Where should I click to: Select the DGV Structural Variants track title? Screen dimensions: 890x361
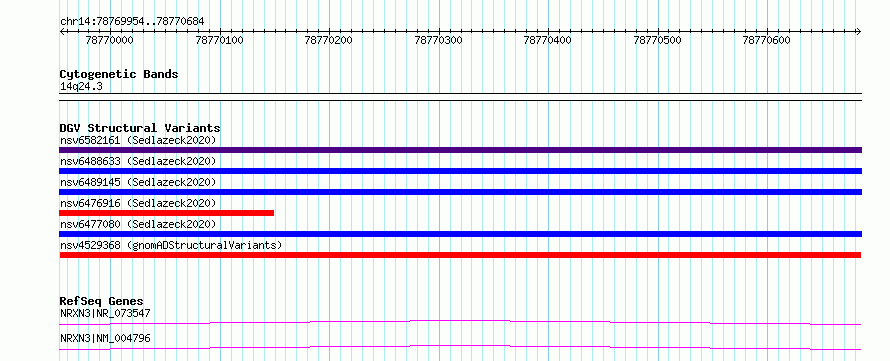[x=140, y=128]
